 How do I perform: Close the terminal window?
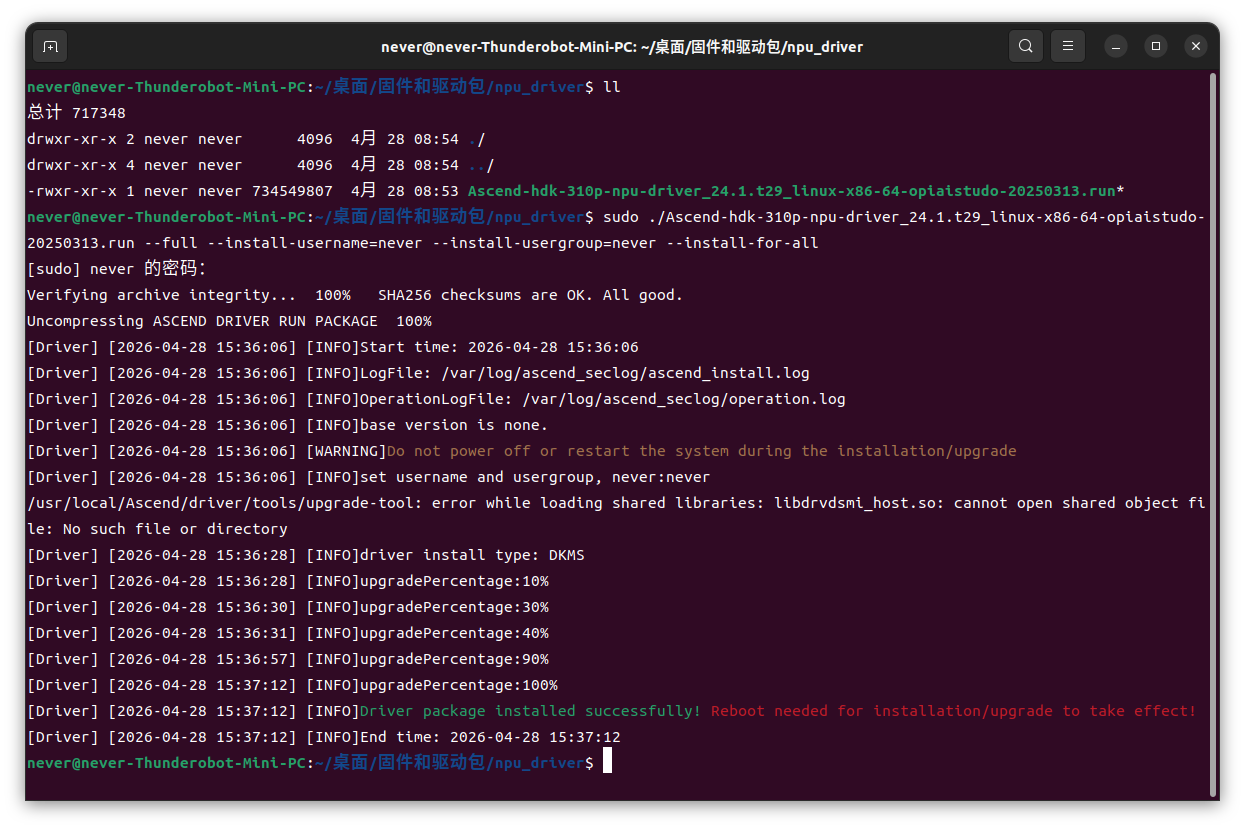tap(1196, 46)
